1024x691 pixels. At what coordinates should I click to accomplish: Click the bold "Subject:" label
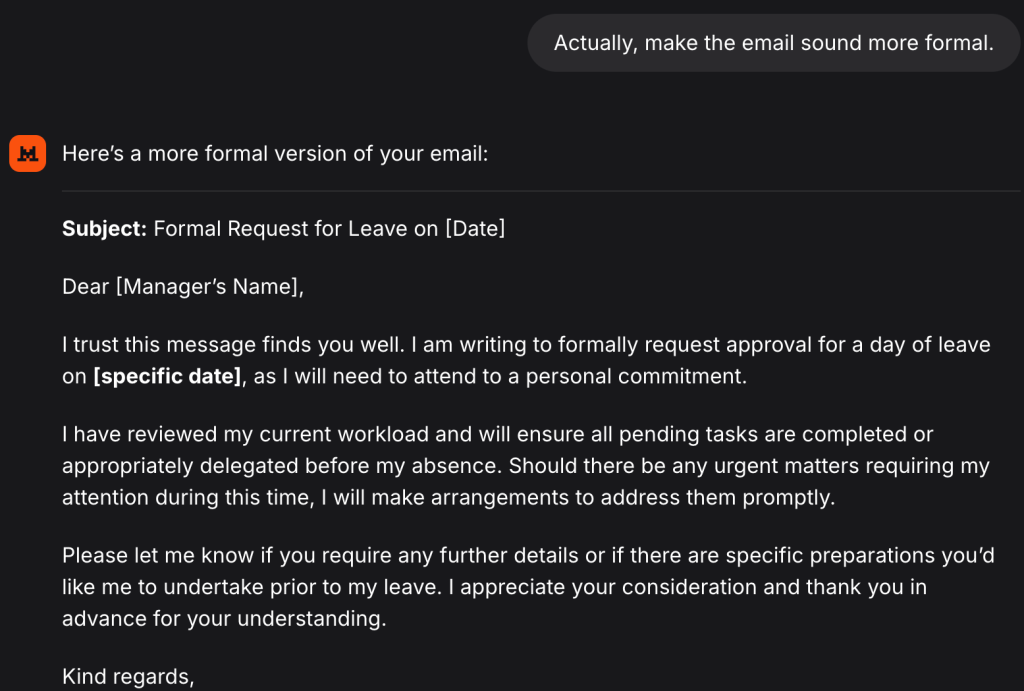[104, 228]
